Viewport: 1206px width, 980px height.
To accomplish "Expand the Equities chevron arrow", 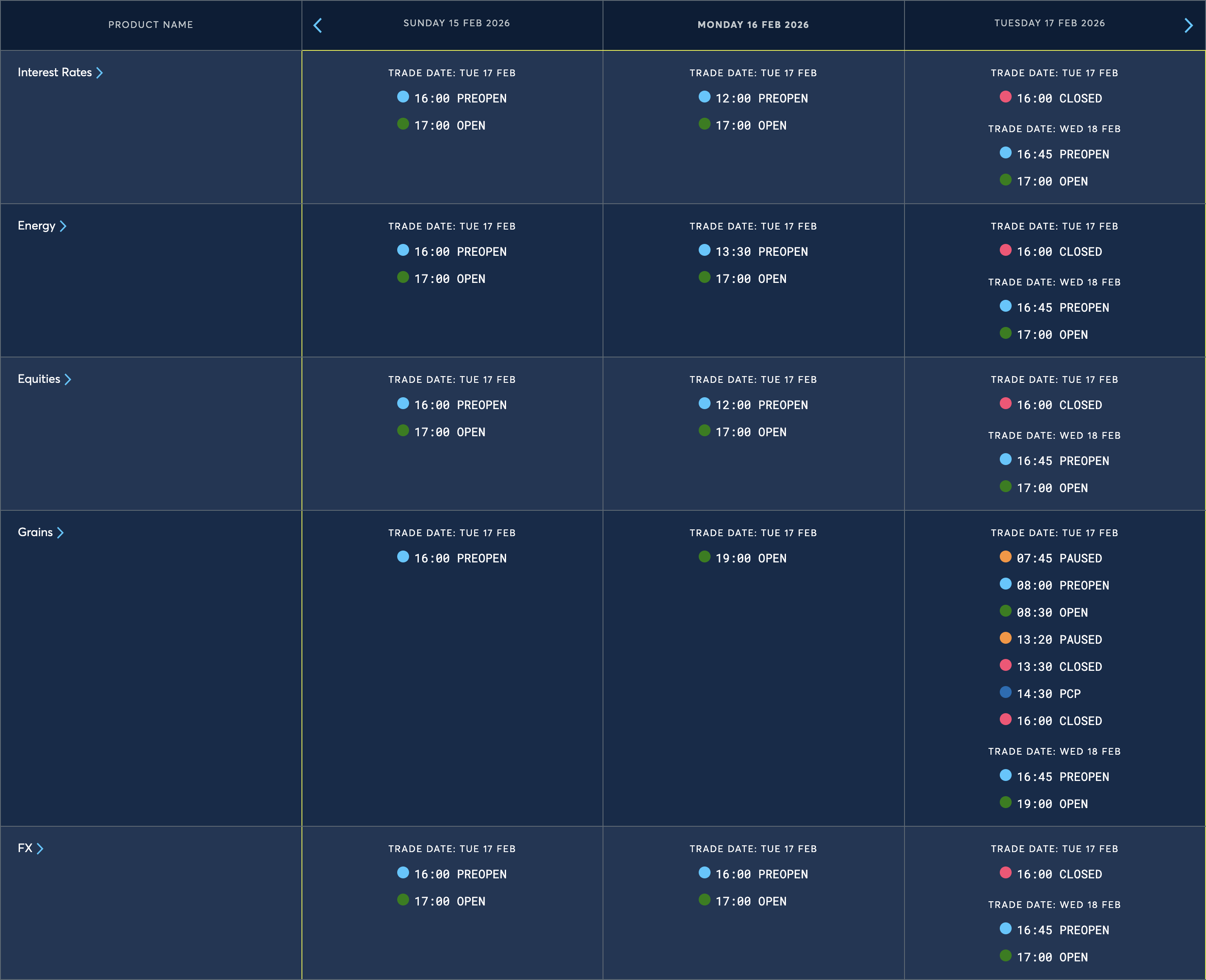I will click(x=68, y=379).
